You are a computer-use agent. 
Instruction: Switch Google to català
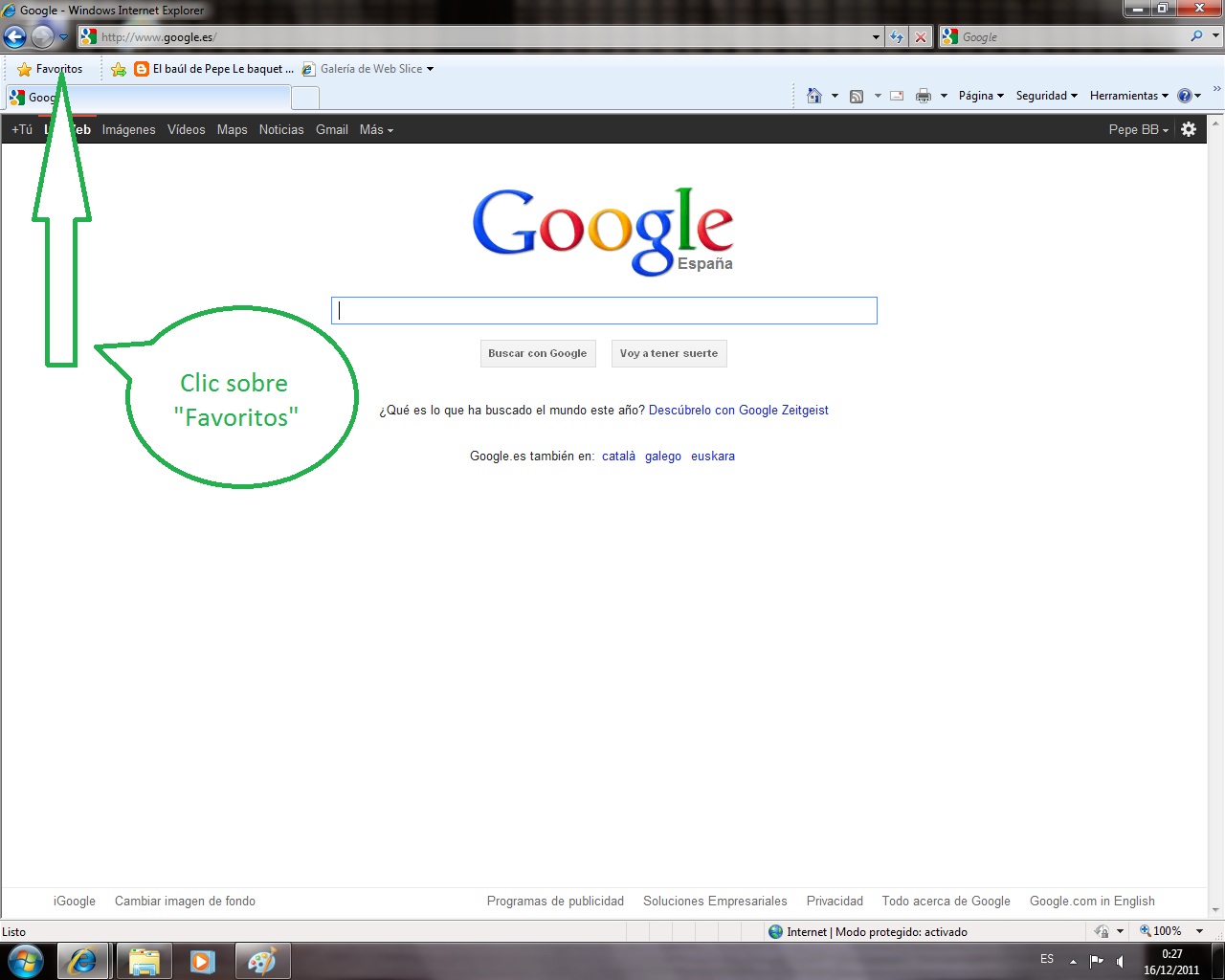click(x=618, y=457)
